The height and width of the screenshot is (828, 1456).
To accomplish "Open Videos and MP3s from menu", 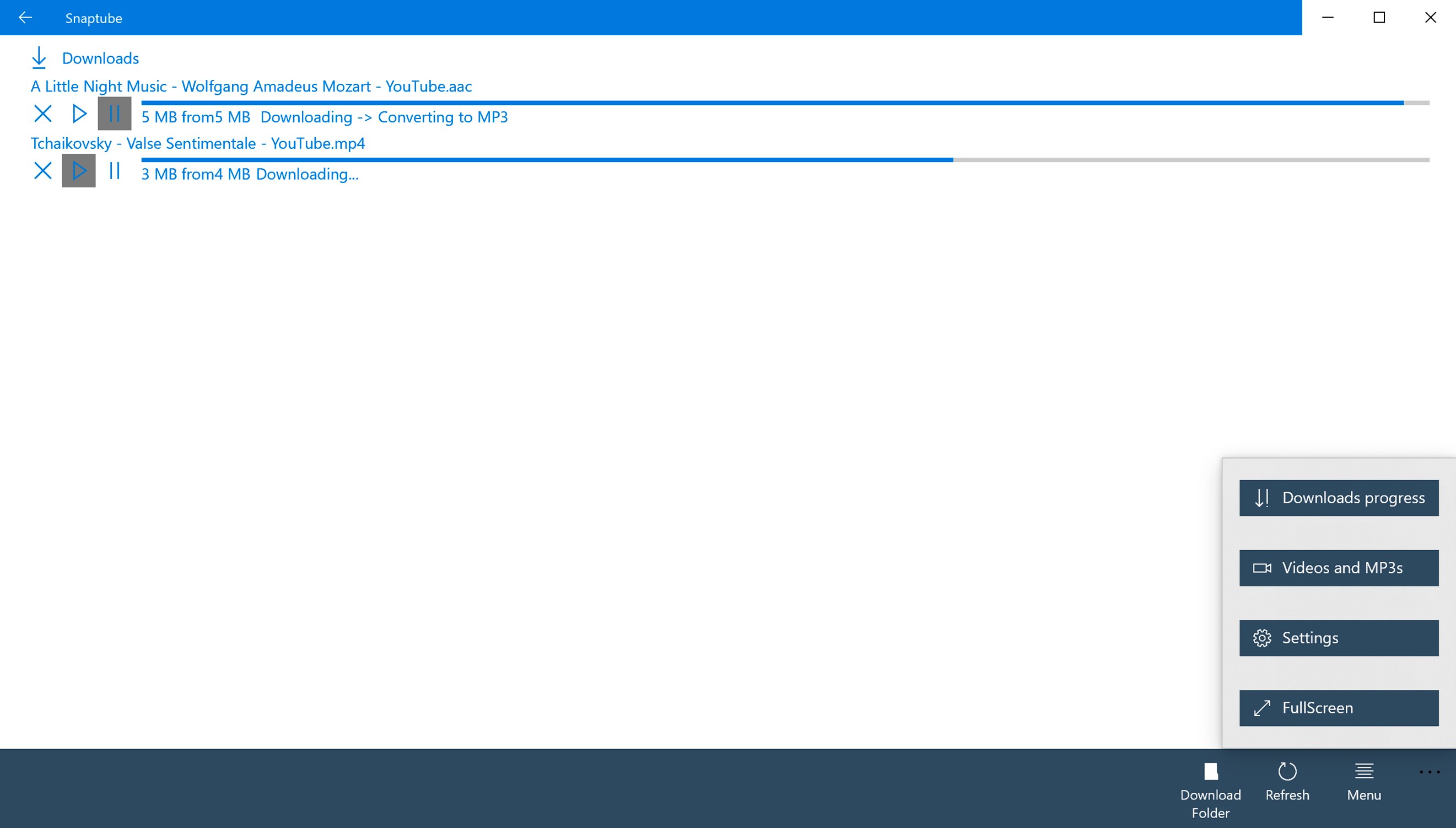I will click(x=1339, y=568).
